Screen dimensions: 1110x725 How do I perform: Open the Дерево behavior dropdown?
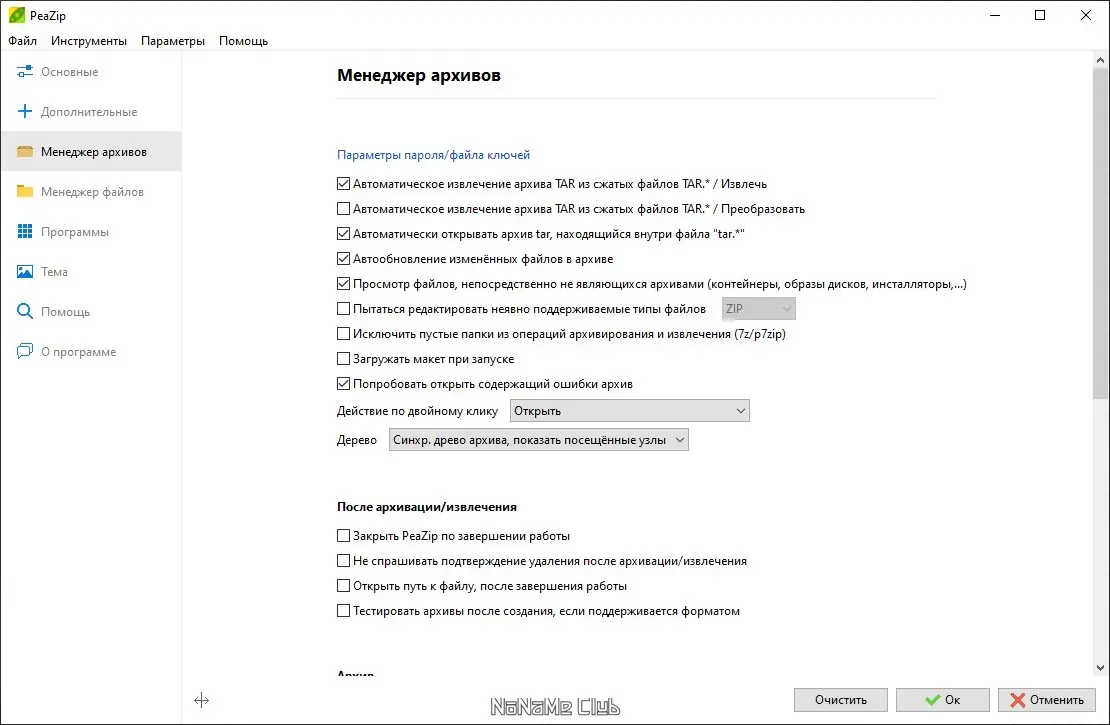537,439
